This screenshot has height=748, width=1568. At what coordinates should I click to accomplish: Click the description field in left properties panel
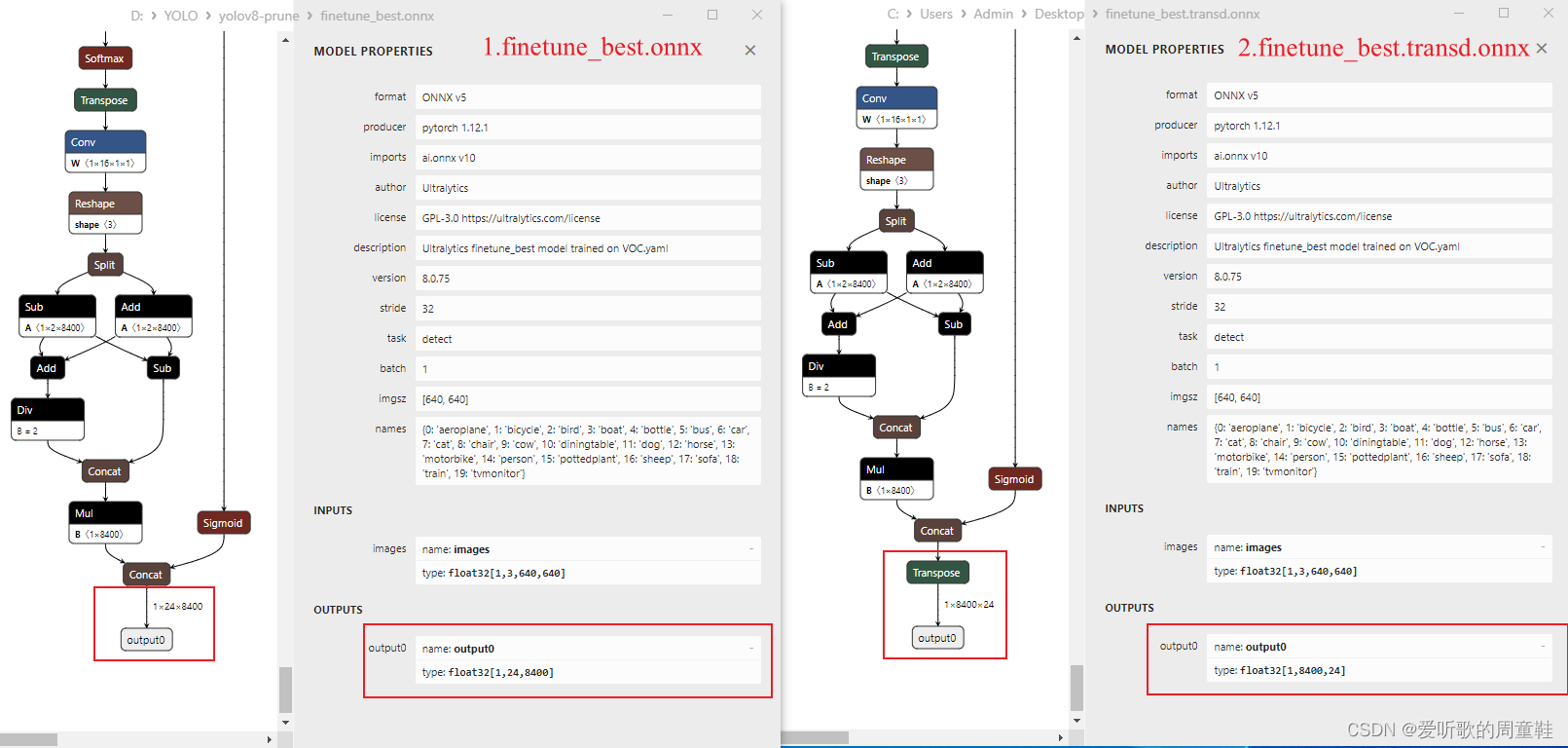coord(588,248)
